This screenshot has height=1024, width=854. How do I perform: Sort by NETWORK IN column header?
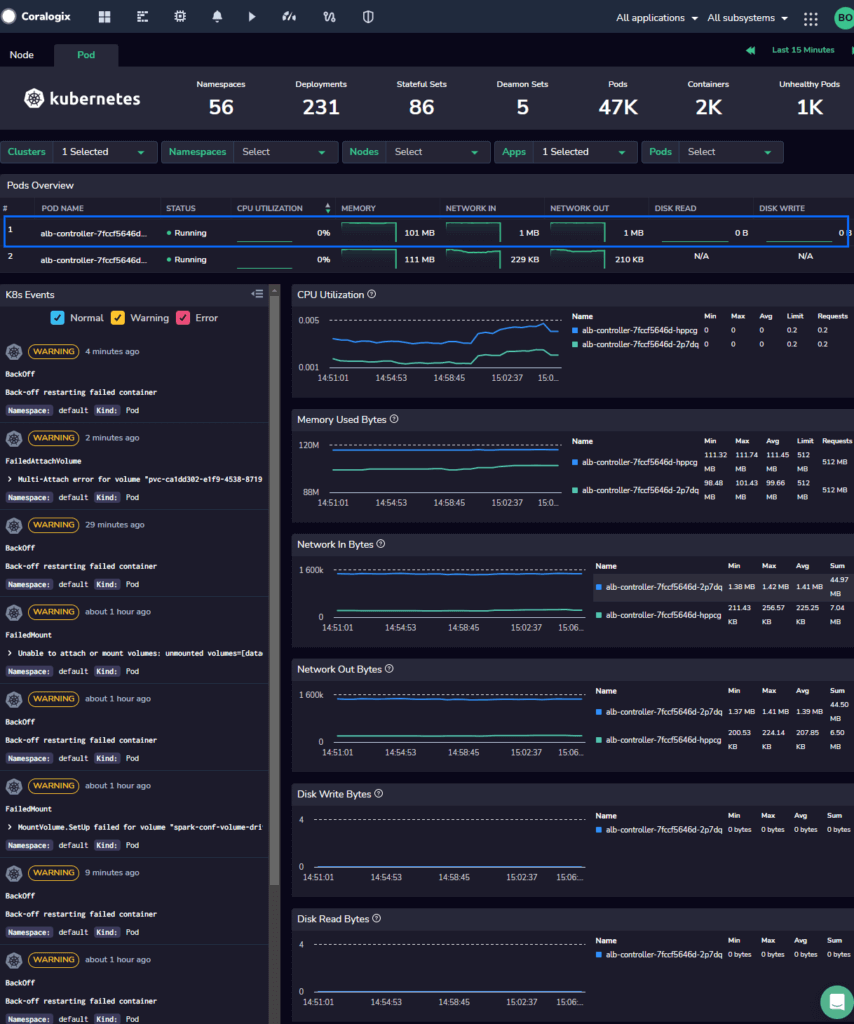point(471,208)
